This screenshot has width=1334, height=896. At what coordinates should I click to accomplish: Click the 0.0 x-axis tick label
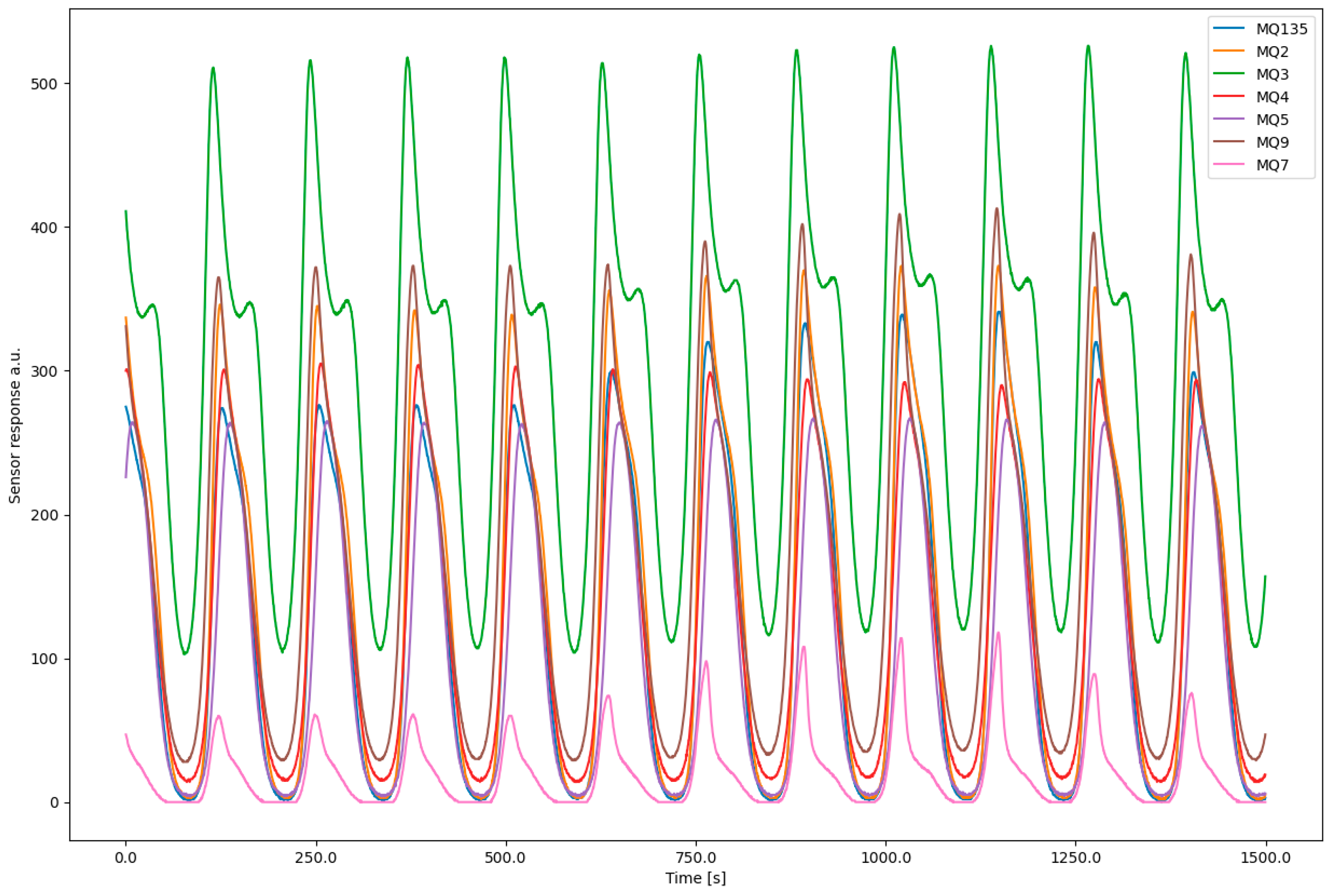coord(126,859)
